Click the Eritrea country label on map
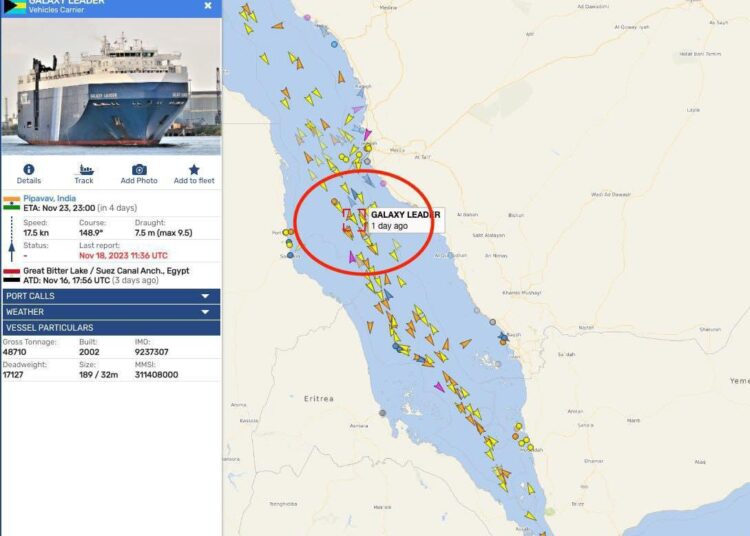The width and height of the screenshot is (750, 536). (319, 398)
